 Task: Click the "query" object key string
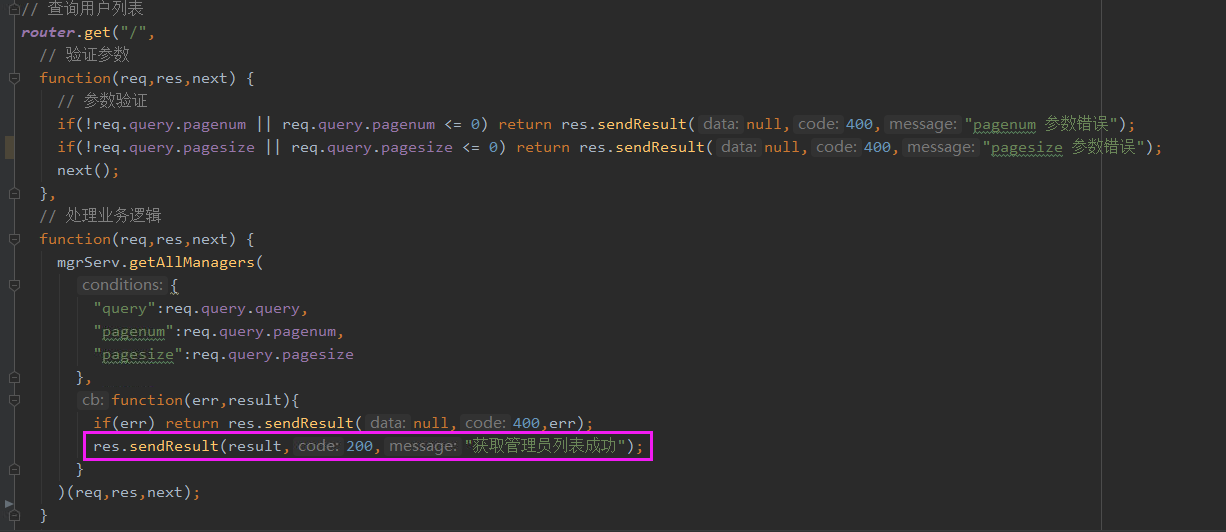tap(124, 308)
